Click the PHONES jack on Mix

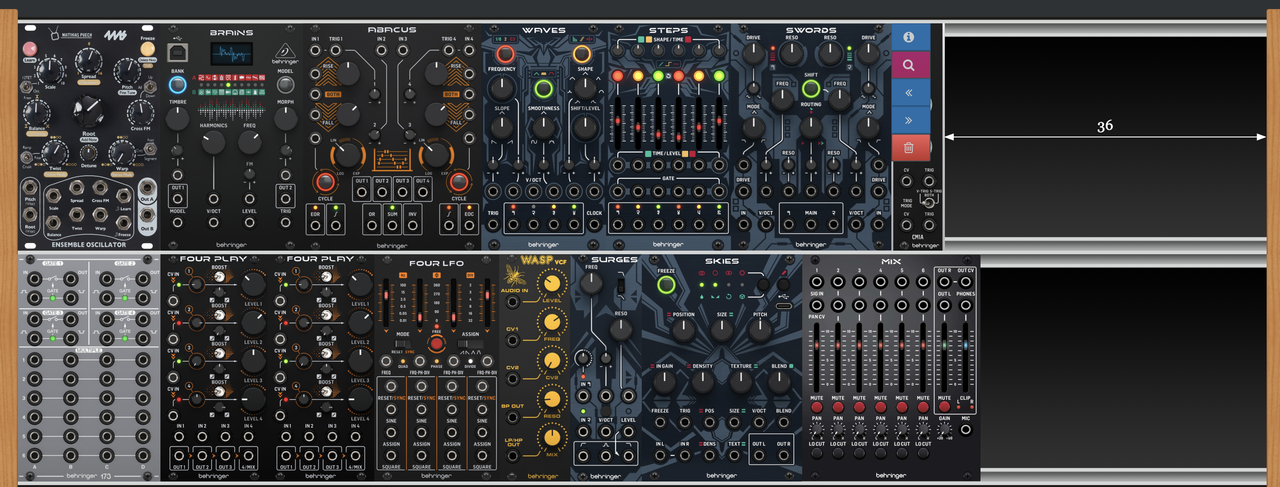[x=966, y=305]
